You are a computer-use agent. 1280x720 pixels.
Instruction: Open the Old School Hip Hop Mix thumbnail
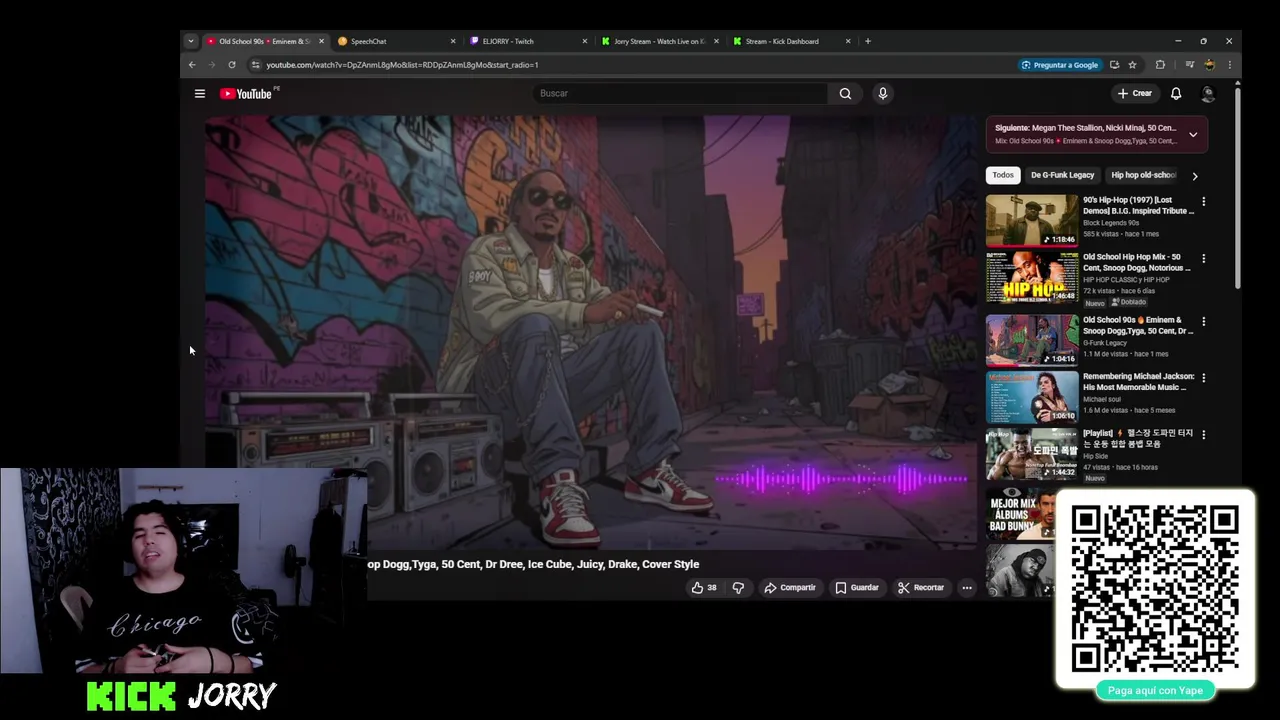(1032, 277)
